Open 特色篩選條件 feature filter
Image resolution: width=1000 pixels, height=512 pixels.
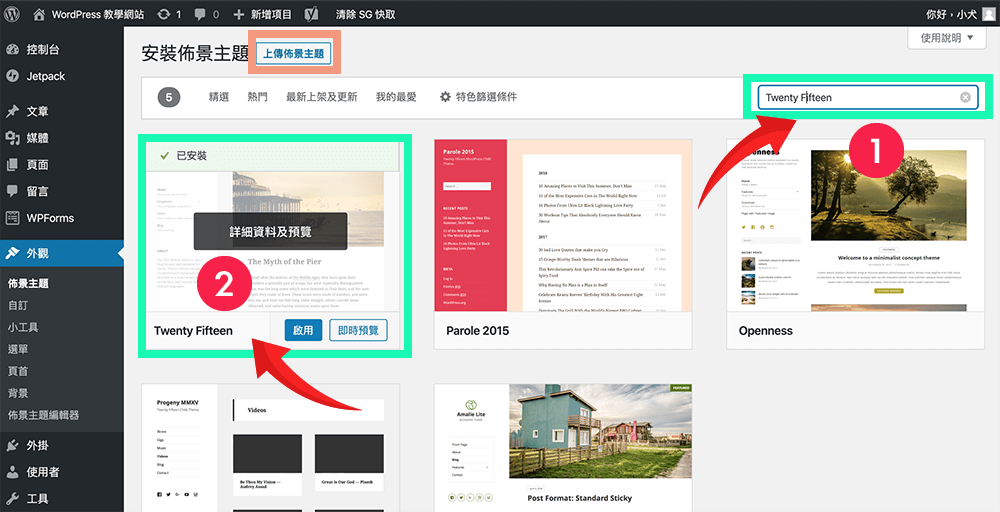pyautogui.click(x=478, y=97)
